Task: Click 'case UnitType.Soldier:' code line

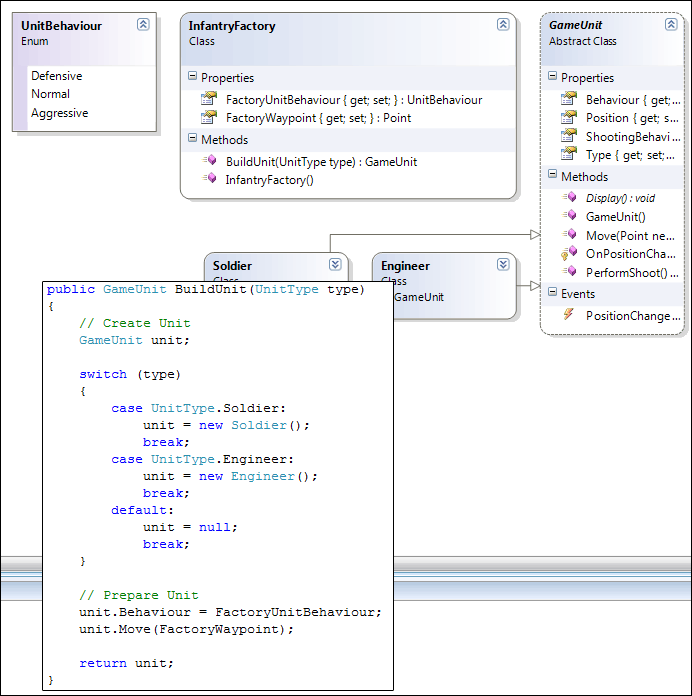Action: [198, 408]
